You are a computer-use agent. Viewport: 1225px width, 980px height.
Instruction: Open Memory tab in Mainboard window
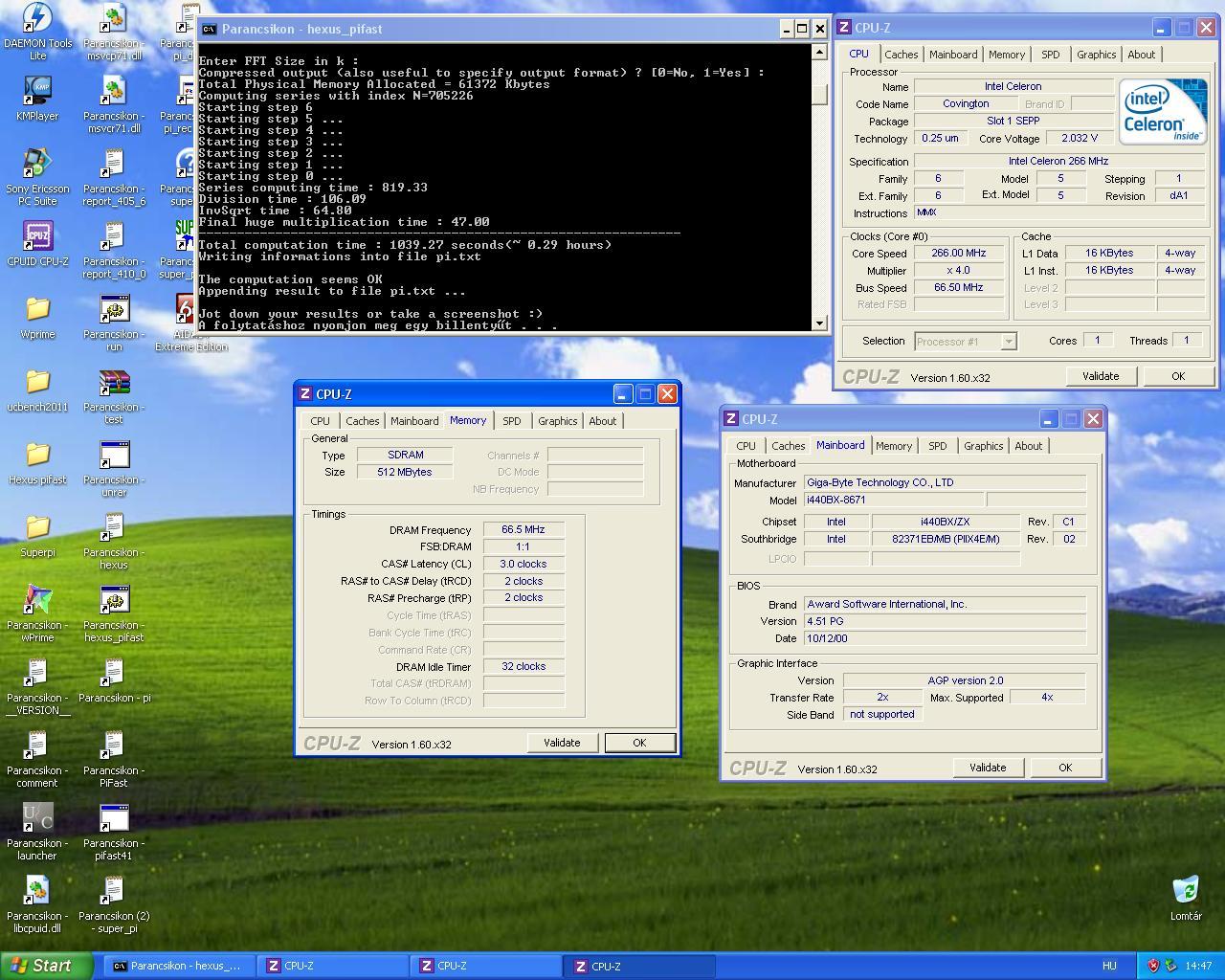pos(893,446)
